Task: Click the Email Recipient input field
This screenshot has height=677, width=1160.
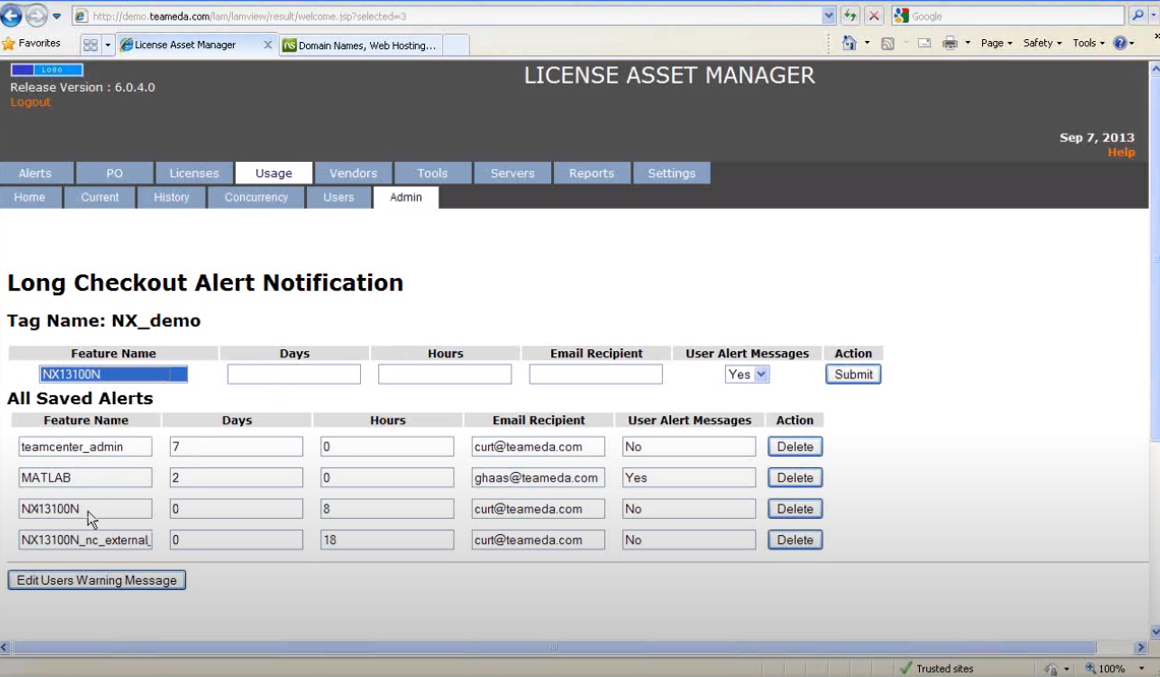Action: [595, 374]
